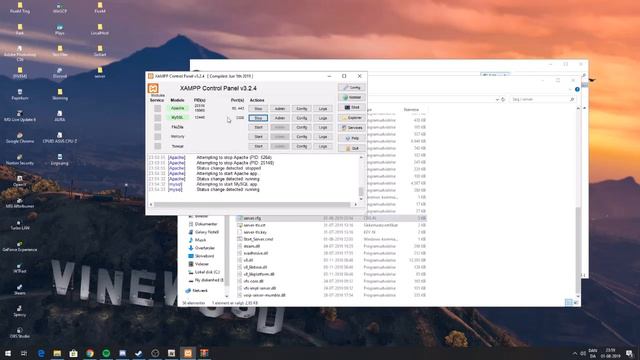Select Musik in Explorer sidebar
Viewport: 640px width, 360px height.
pyautogui.click(x=198, y=240)
